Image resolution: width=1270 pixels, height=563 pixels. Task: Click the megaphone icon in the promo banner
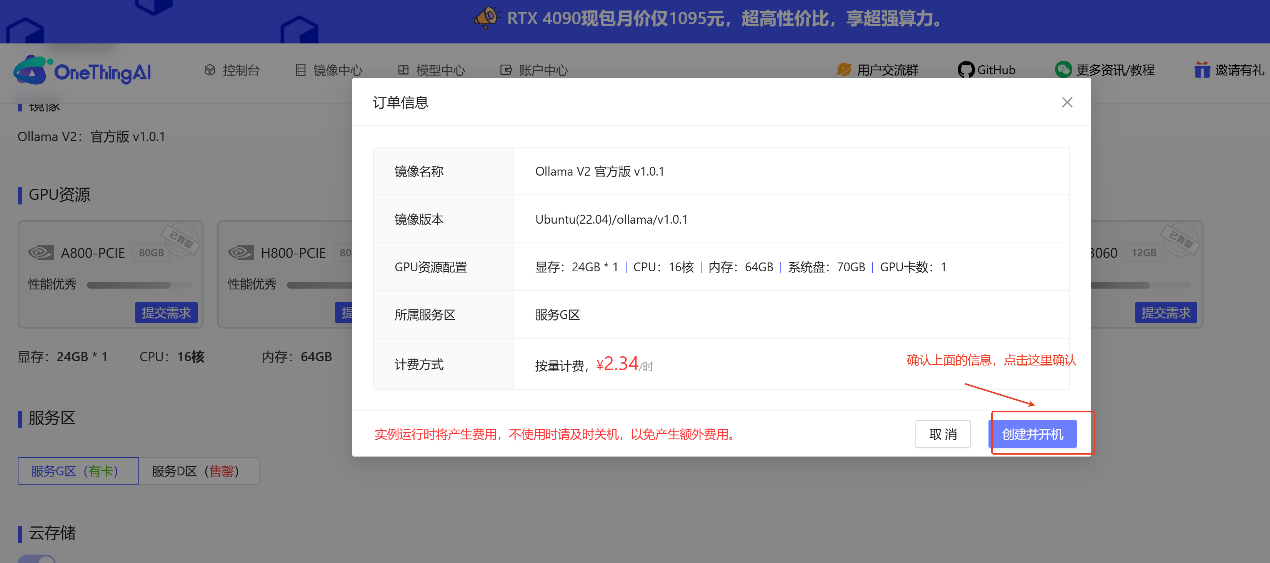(486, 18)
